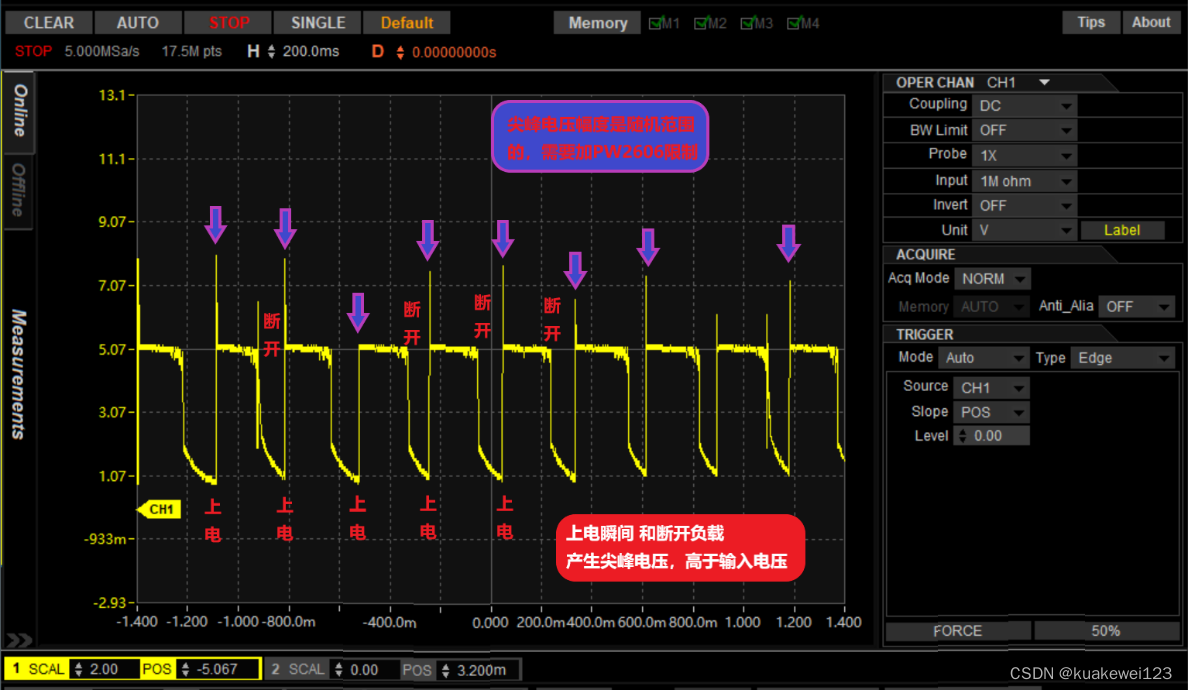The width and height of the screenshot is (1188, 690).
Task: Toggle the M4 memory checkbox
Action: point(794,23)
